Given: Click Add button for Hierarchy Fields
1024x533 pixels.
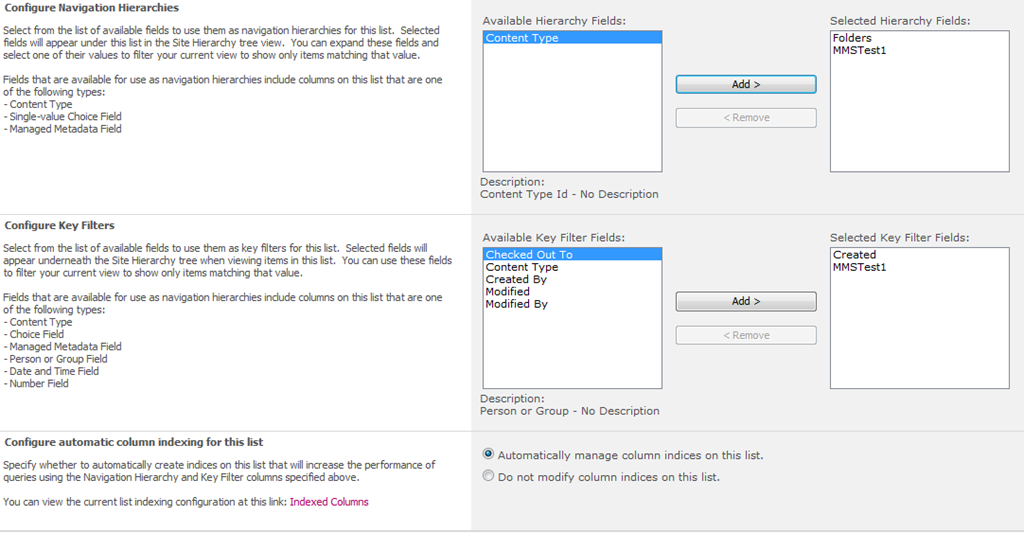Looking at the screenshot, I should pyautogui.click(x=746, y=84).
